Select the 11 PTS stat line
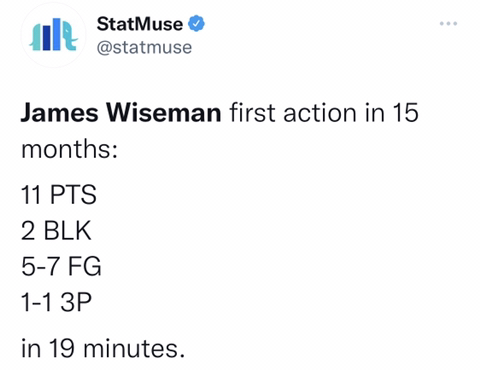The image size is (480, 370). tap(59, 194)
